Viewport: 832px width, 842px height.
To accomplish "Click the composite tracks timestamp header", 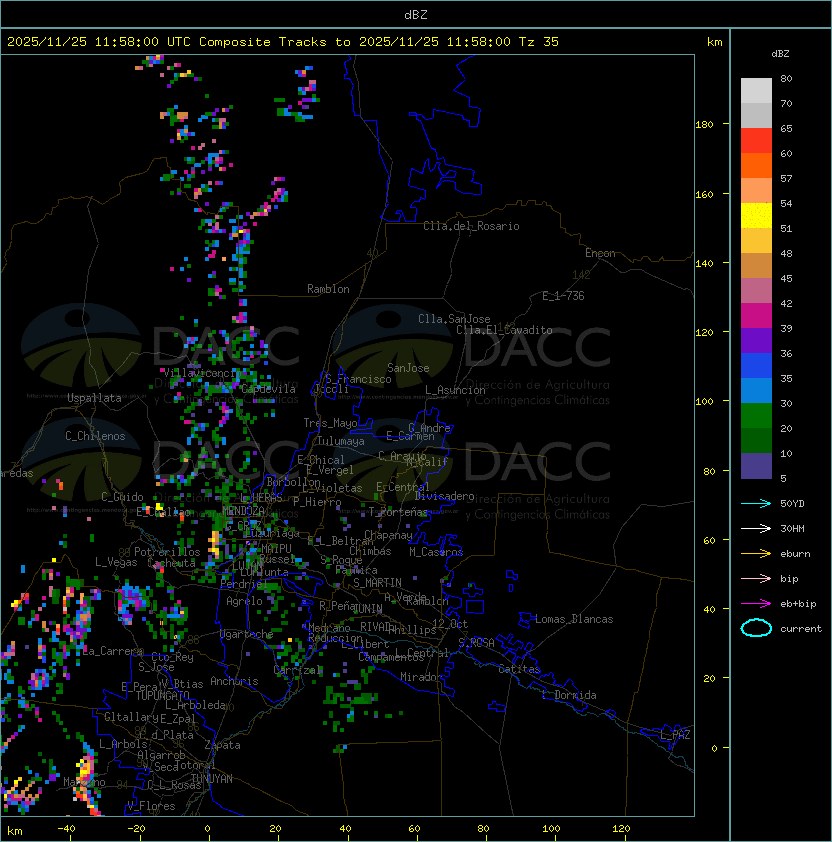I will click(283, 42).
